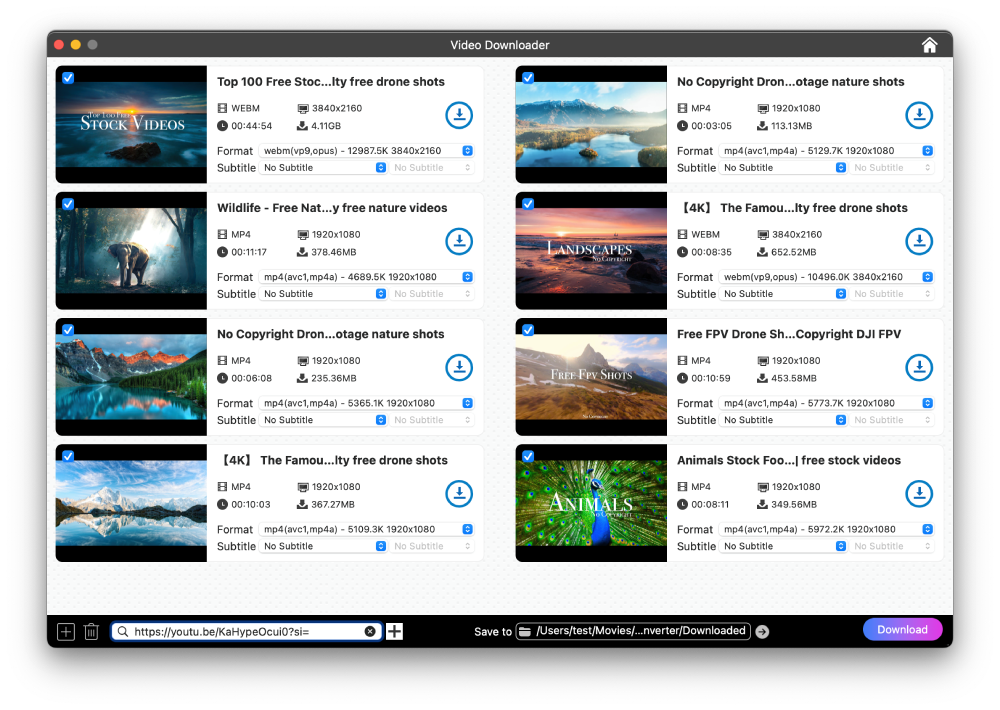
Task: Open Format dropdown for Top 100 video
Action: click(x=366, y=151)
